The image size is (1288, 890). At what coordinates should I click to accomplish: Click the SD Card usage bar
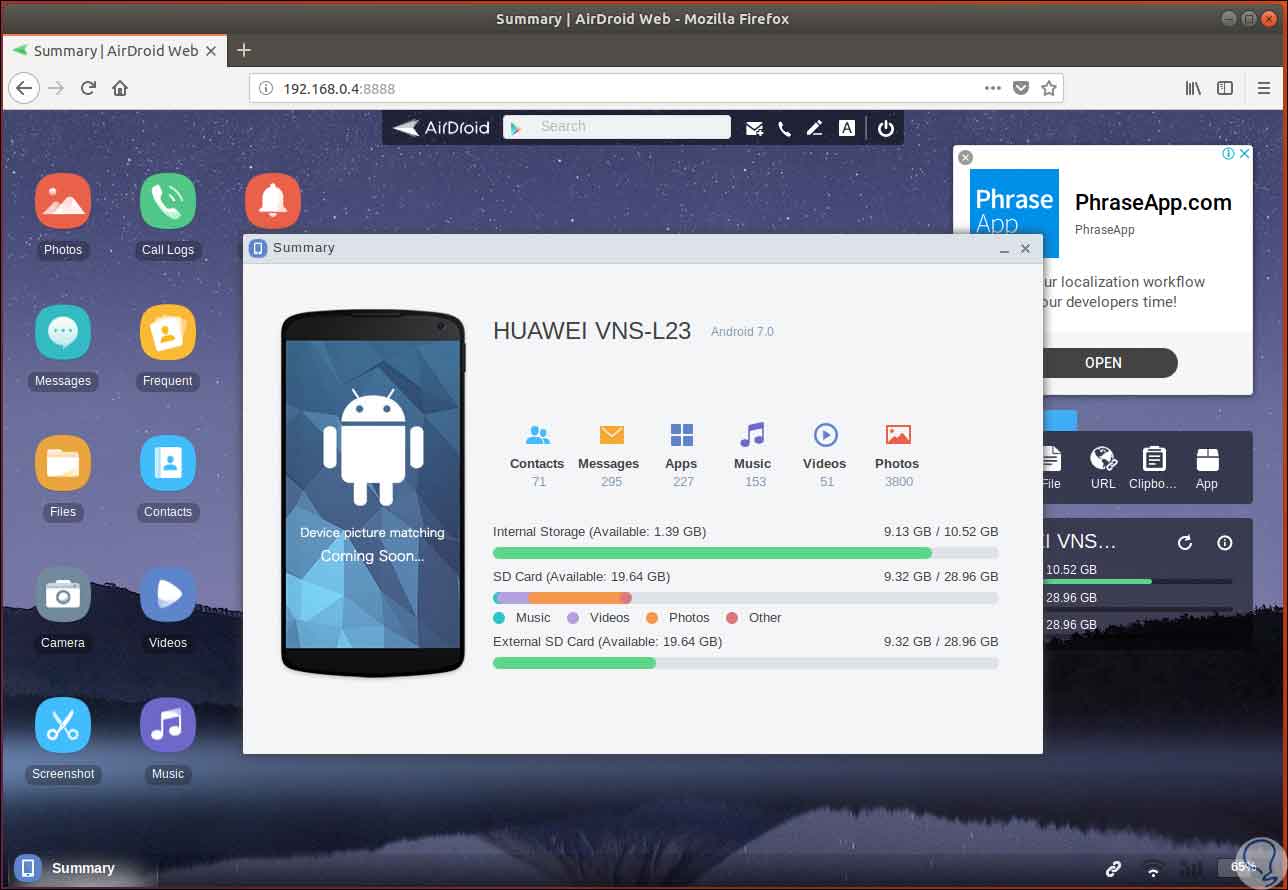pyautogui.click(x=745, y=598)
